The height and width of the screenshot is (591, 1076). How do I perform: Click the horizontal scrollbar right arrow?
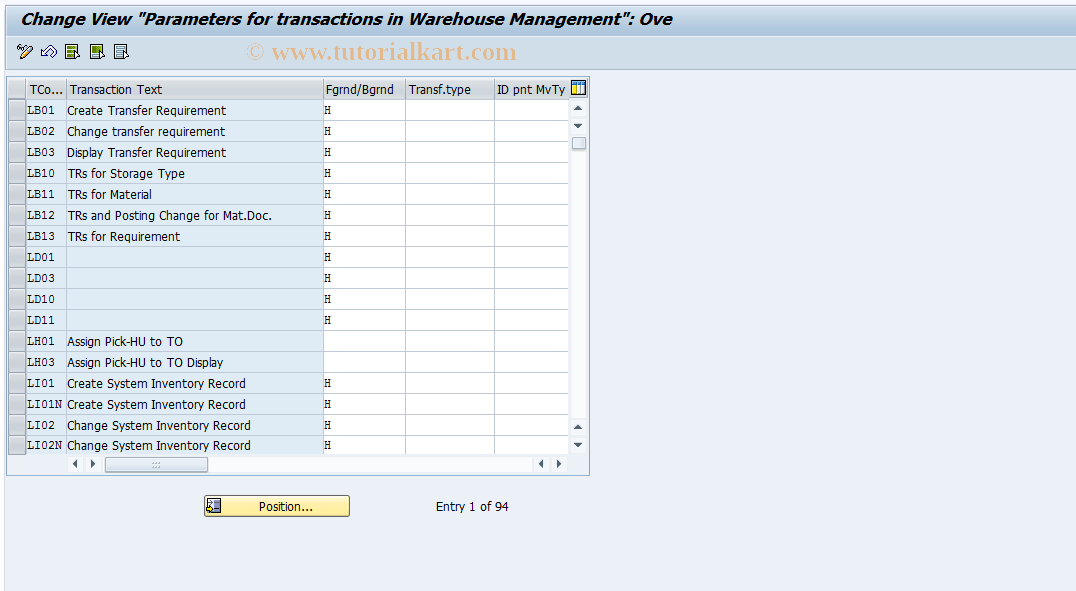(x=92, y=463)
